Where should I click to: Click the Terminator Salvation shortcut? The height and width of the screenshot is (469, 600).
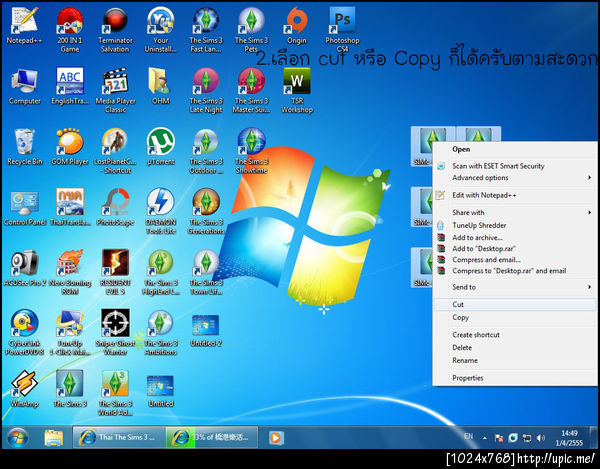coord(115,30)
